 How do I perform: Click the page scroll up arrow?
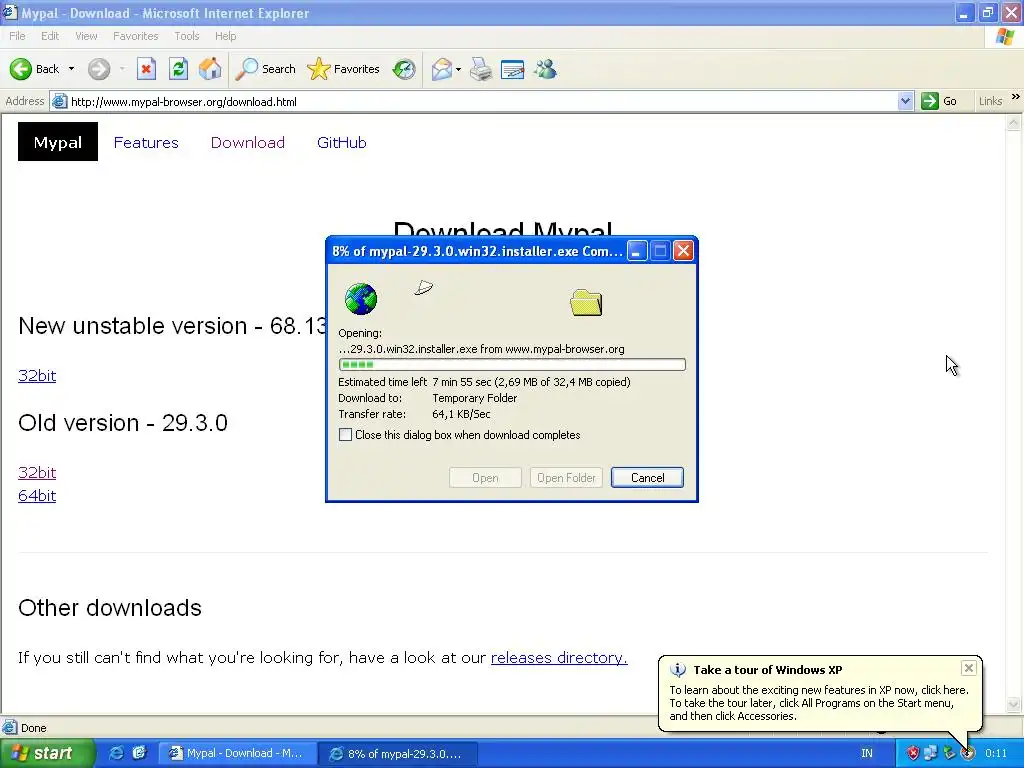(1014, 122)
